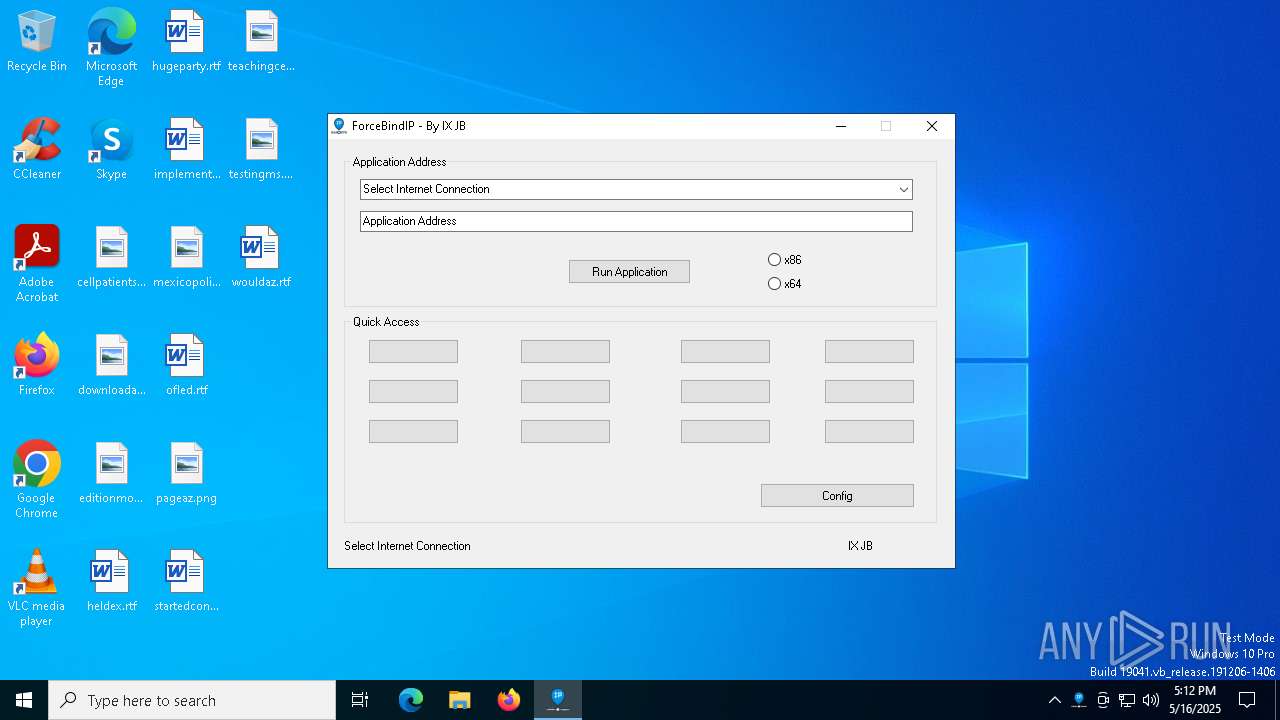Show hidden system tray icons
Screen dimensions: 1280x720
(x=1054, y=700)
